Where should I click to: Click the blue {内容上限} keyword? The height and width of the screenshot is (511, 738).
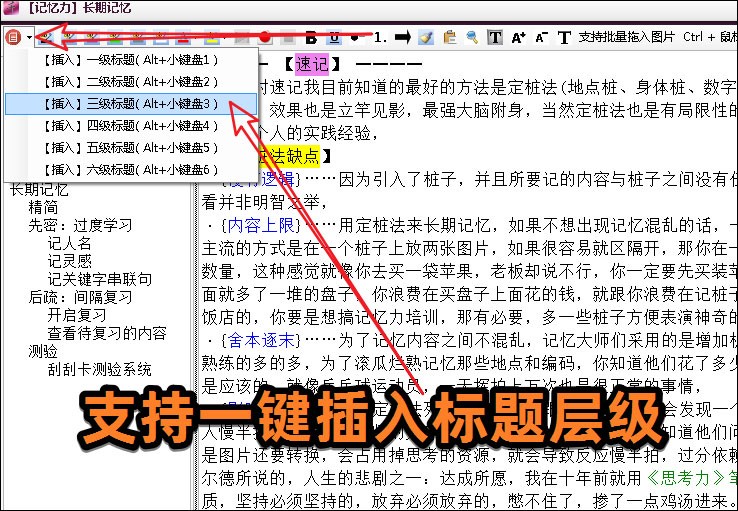pos(261,225)
